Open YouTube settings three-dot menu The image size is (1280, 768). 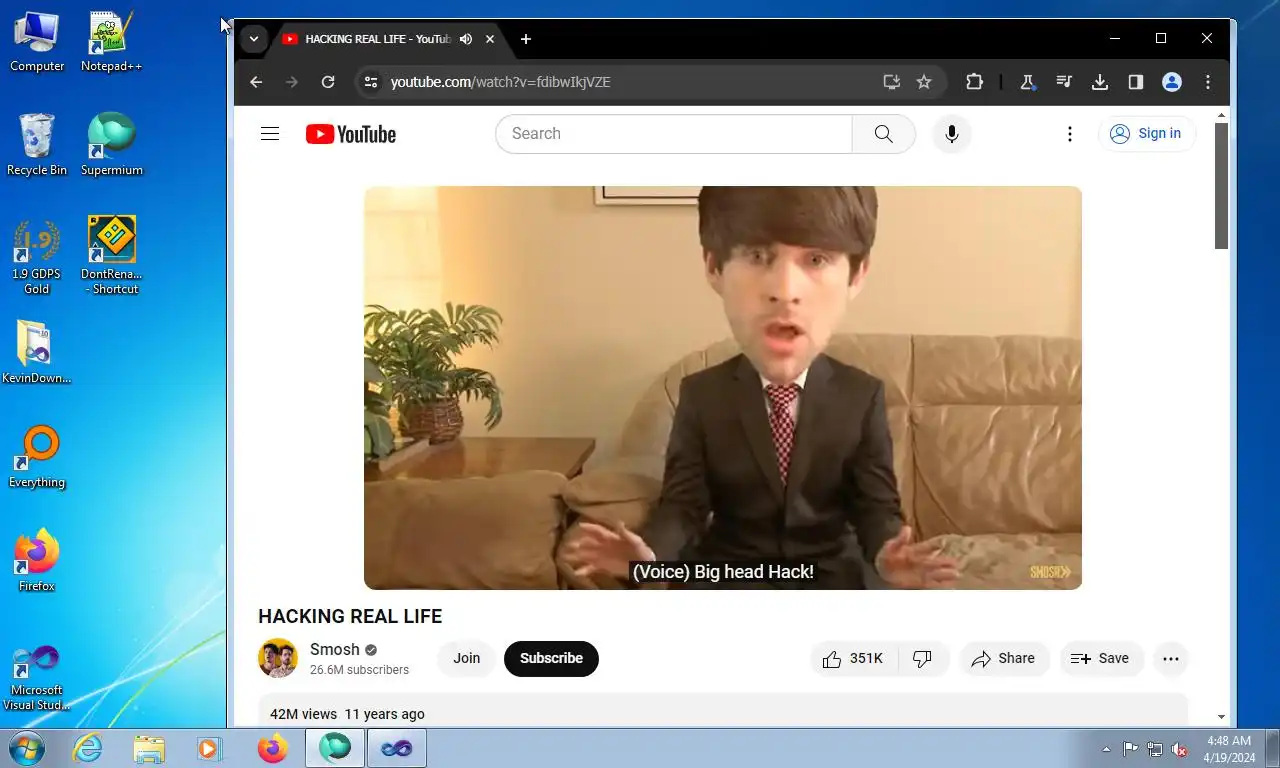coord(1070,134)
